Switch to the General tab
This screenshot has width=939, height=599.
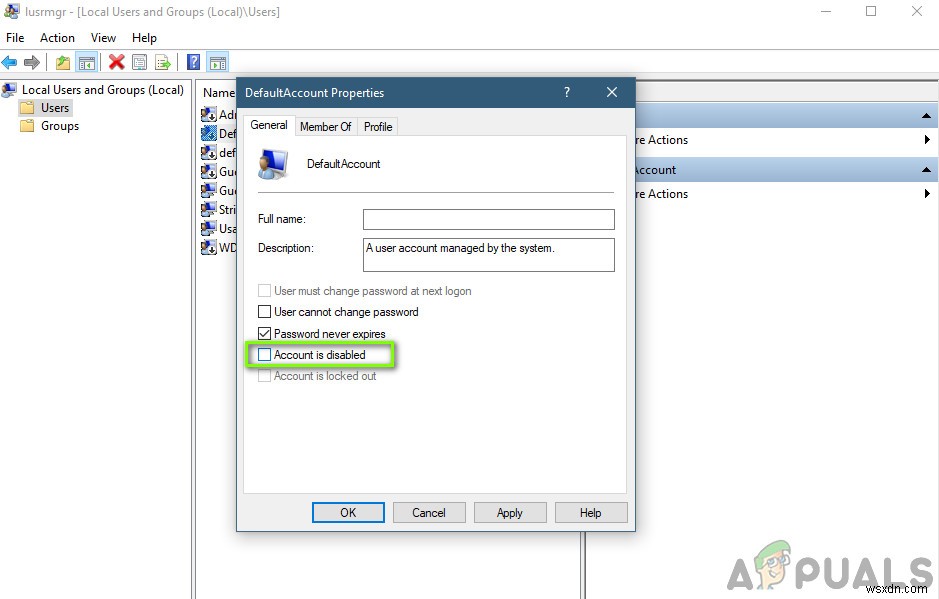269,125
